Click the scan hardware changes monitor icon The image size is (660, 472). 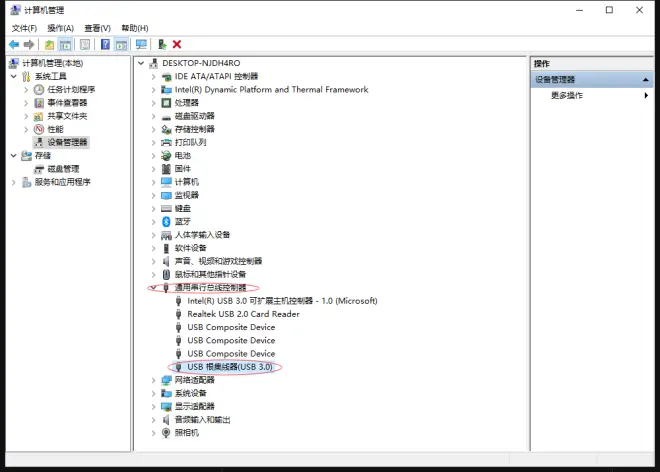[141, 45]
